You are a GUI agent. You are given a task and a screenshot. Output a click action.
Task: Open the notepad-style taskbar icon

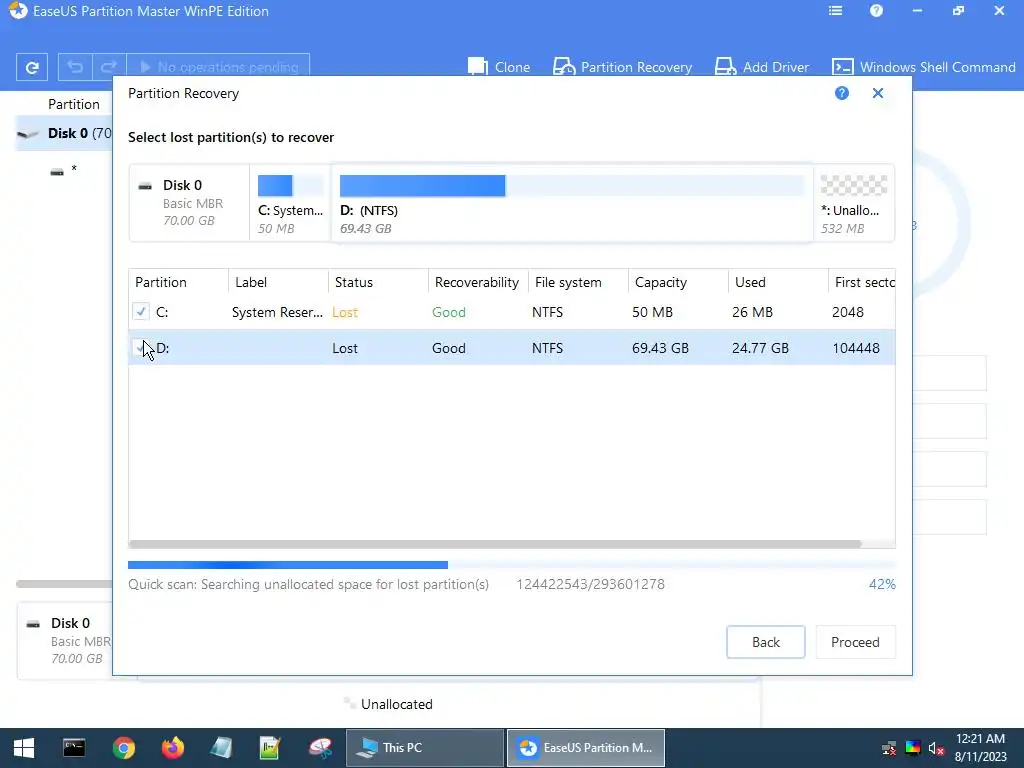[222, 748]
